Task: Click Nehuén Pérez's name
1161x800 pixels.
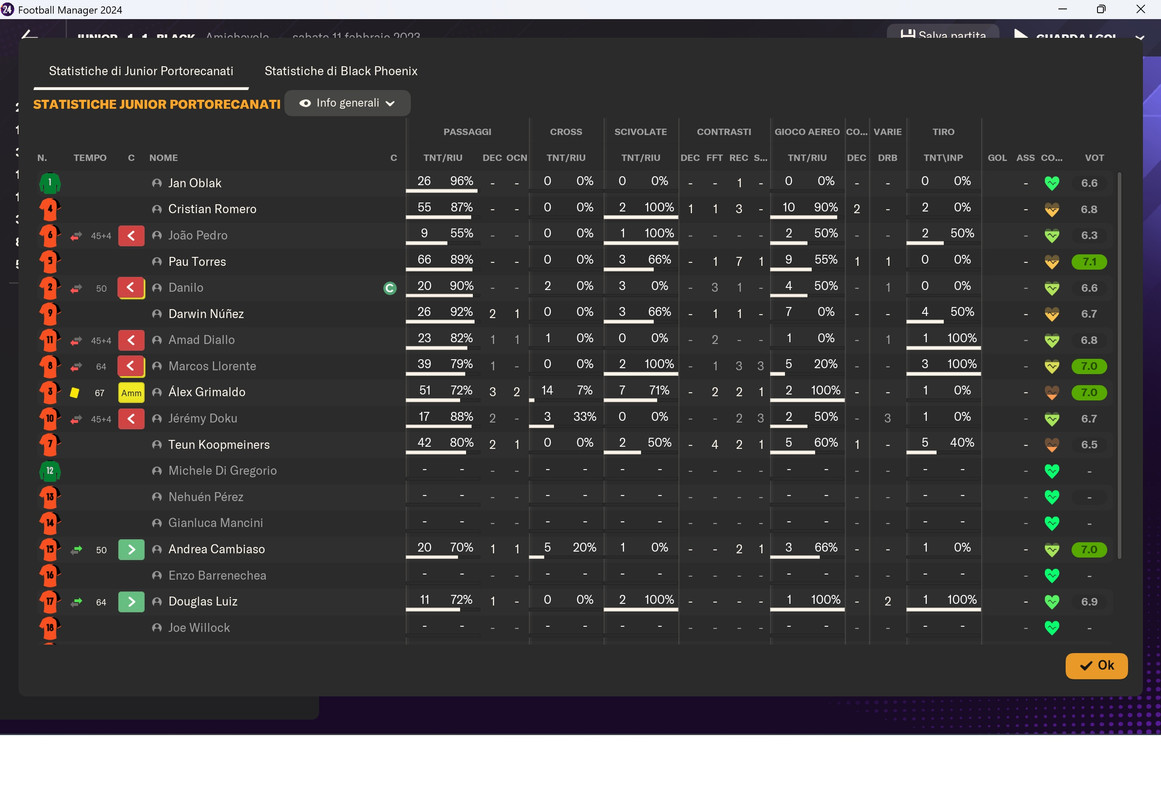Action: [206, 497]
